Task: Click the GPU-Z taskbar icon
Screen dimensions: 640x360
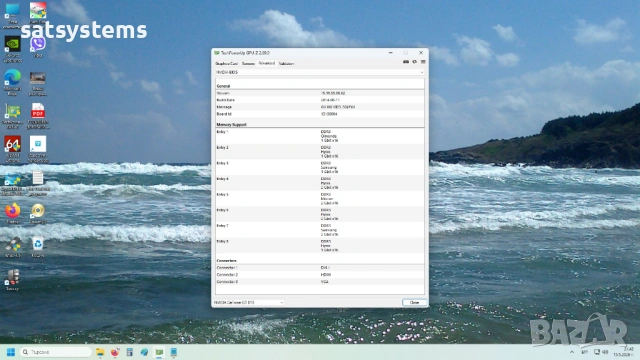Action: [159, 352]
